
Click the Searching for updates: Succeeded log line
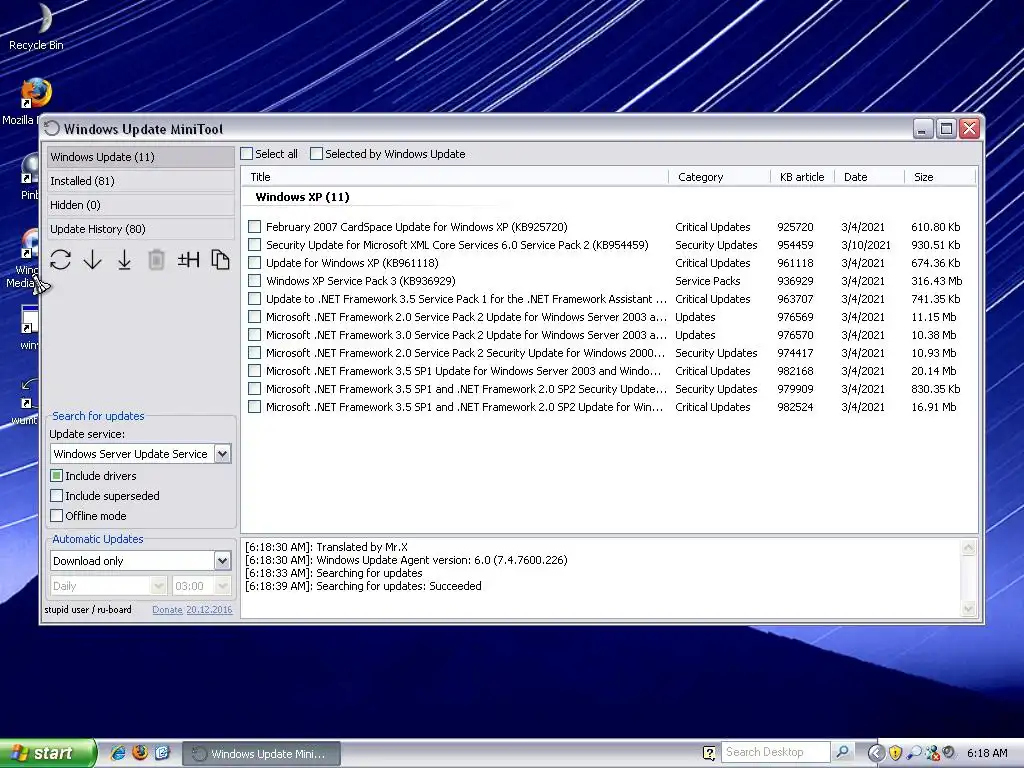point(363,586)
